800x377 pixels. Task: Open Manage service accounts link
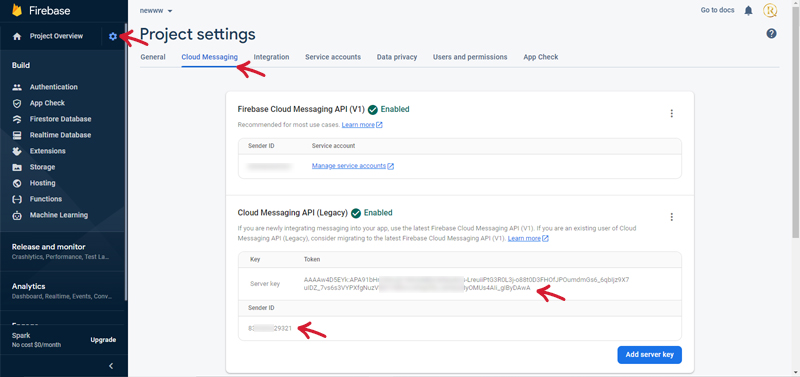pos(353,166)
